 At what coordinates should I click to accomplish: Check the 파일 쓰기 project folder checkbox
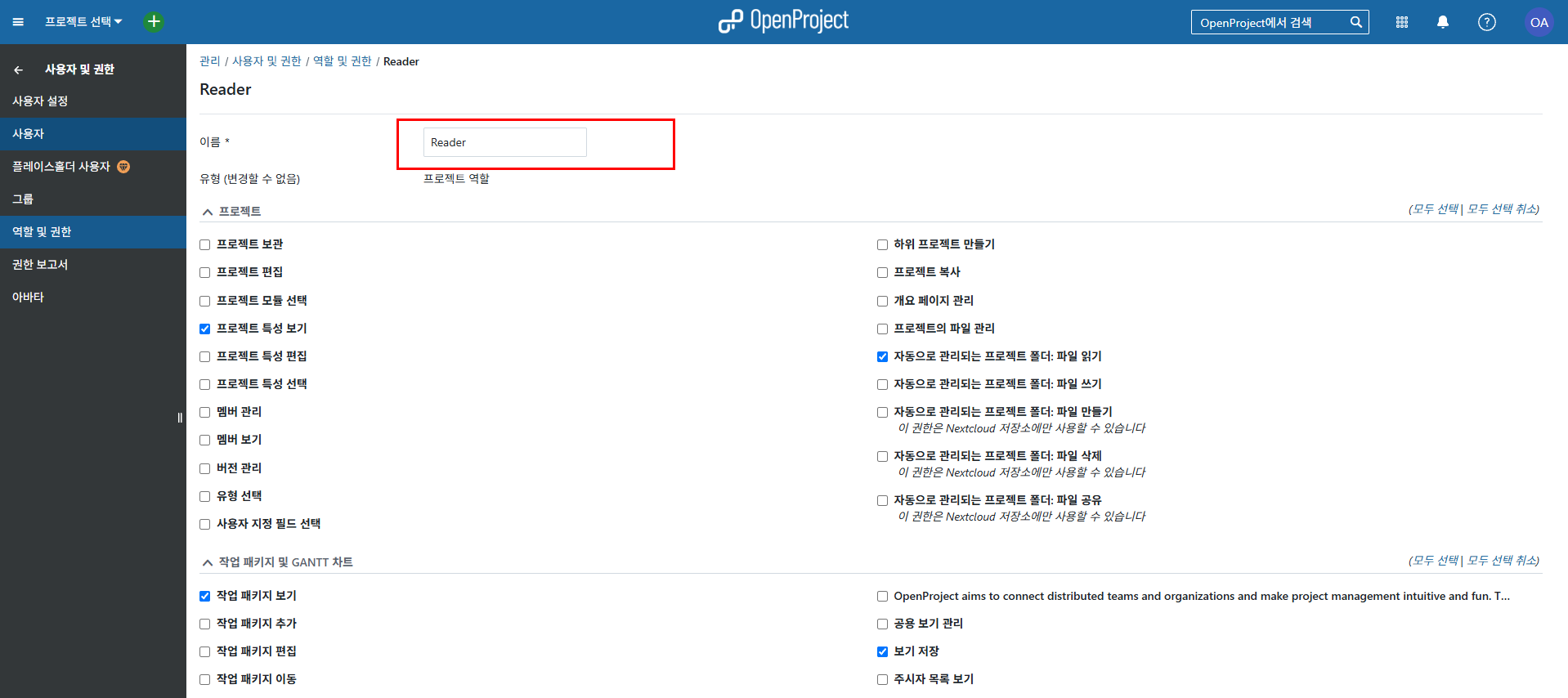[882, 385]
